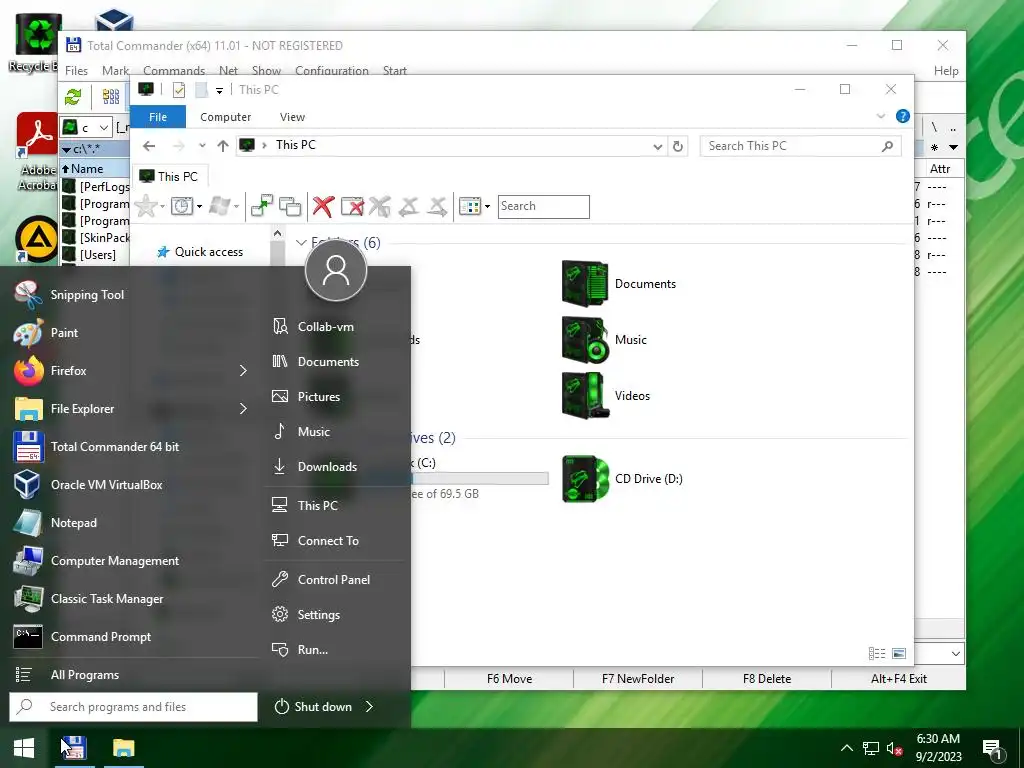Expand the File Explorer jump list arrow
This screenshot has height=768, width=1024.
(x=243, y=408)
